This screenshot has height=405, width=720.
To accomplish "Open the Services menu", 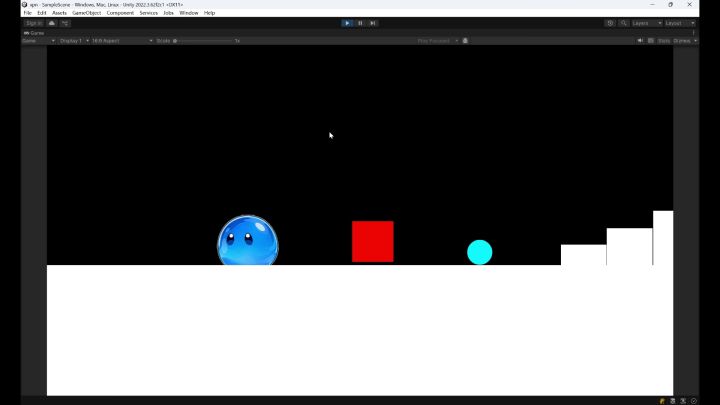I will [x=148, y=13].
